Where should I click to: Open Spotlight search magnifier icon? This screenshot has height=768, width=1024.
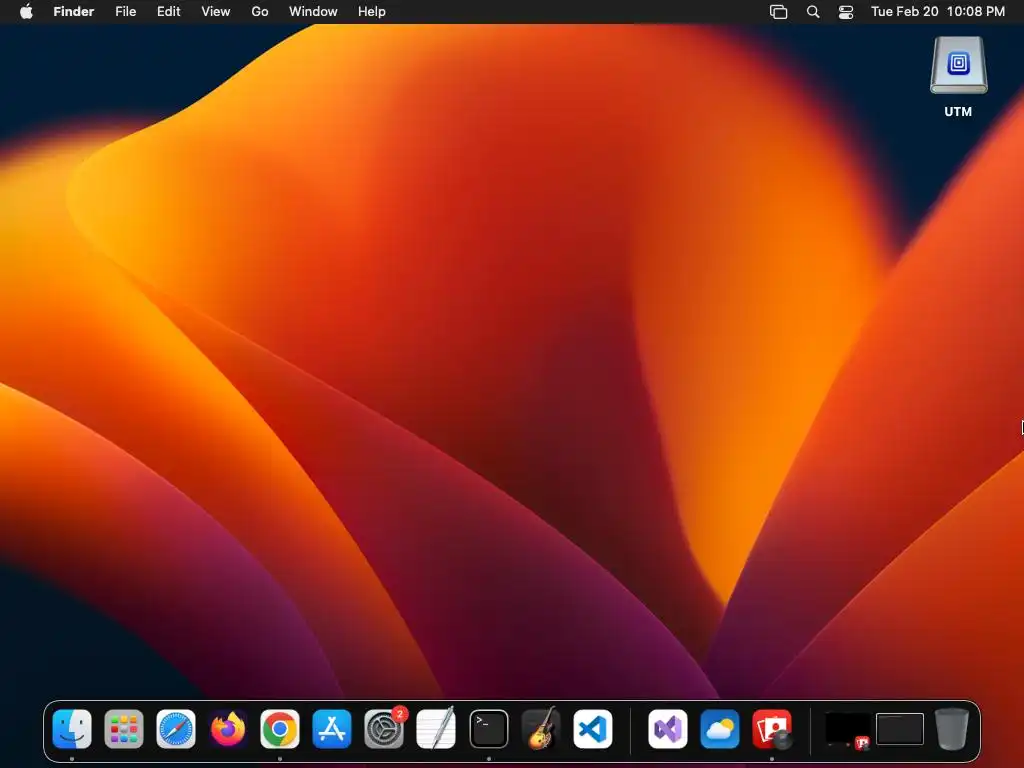(813, 12)
